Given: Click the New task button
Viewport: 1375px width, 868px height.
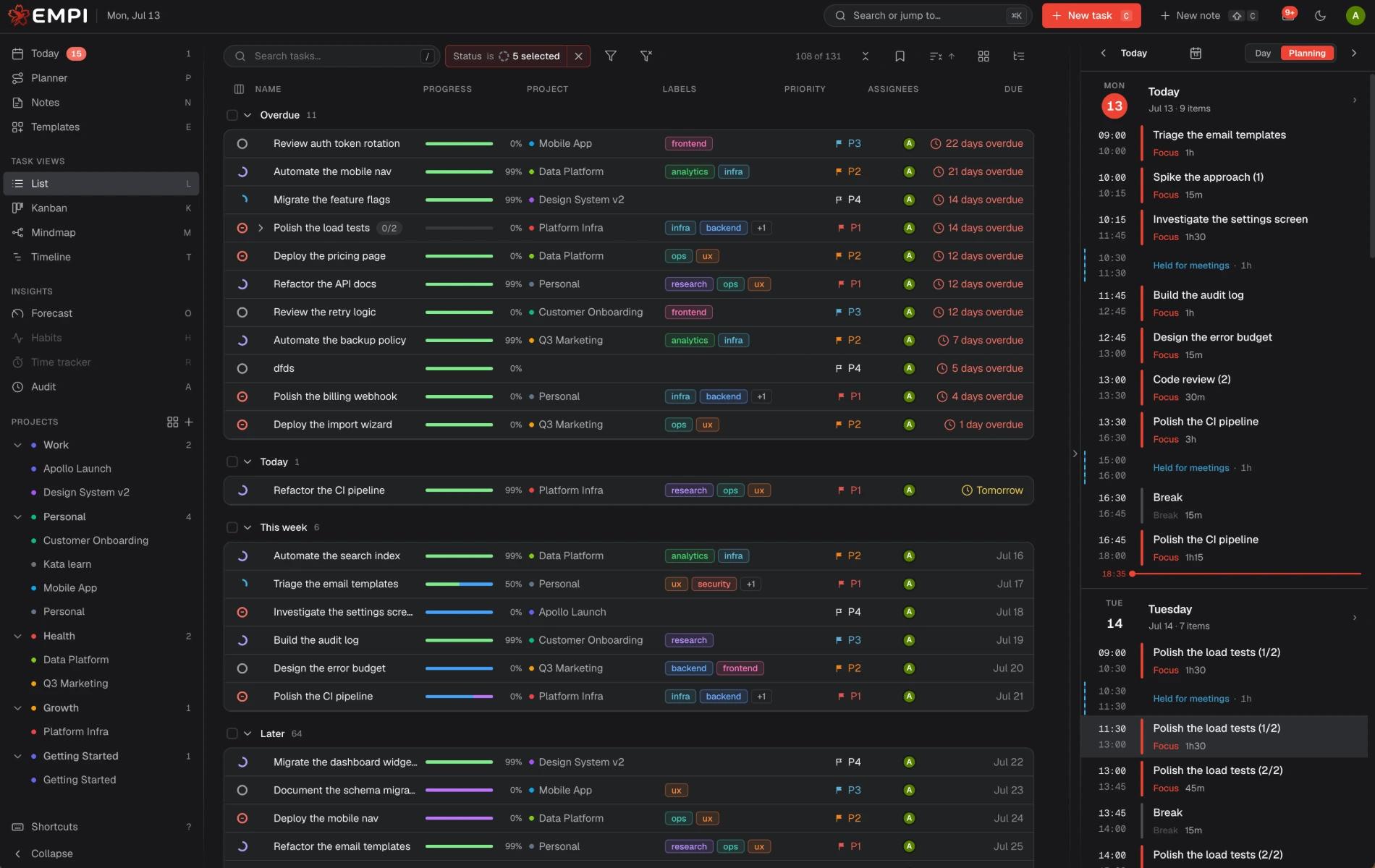Looking at the screenshot, I should [x=1091, y=16].
